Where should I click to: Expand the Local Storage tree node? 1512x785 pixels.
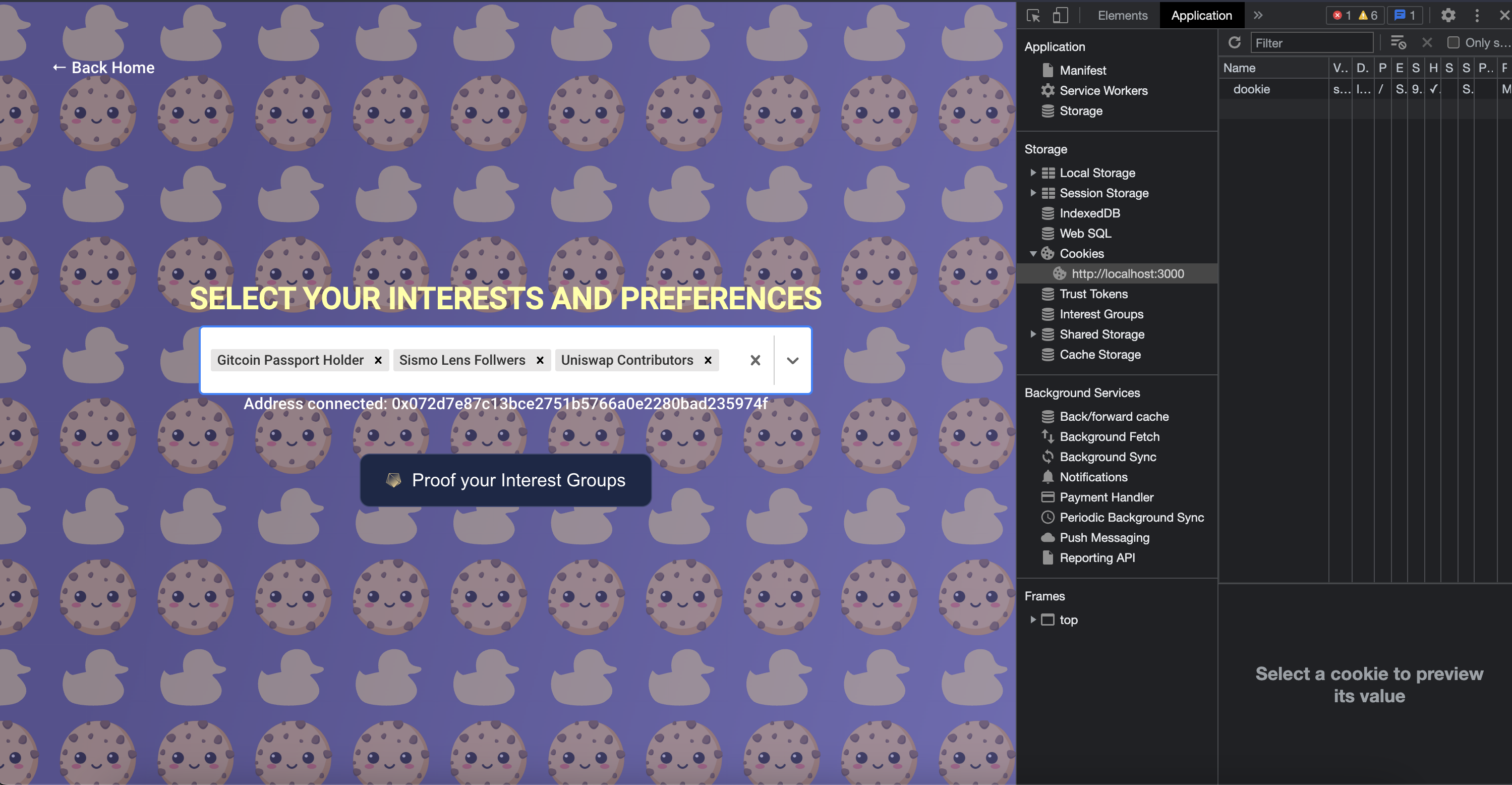[1033, 173]
